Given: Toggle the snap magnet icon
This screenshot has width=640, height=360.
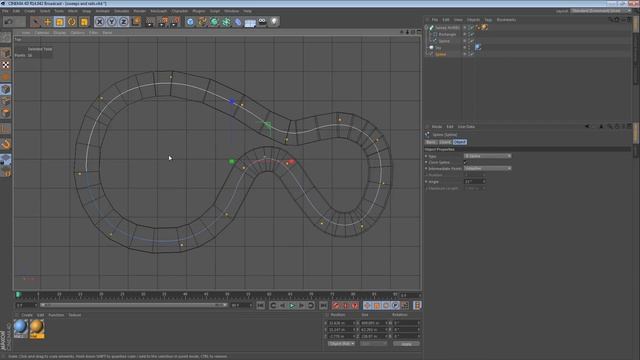Looking at the screenshot, I should [6, 144].
